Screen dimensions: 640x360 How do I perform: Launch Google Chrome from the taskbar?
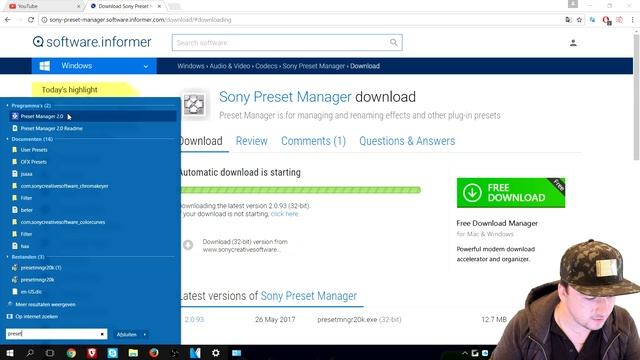pos(71,353)
